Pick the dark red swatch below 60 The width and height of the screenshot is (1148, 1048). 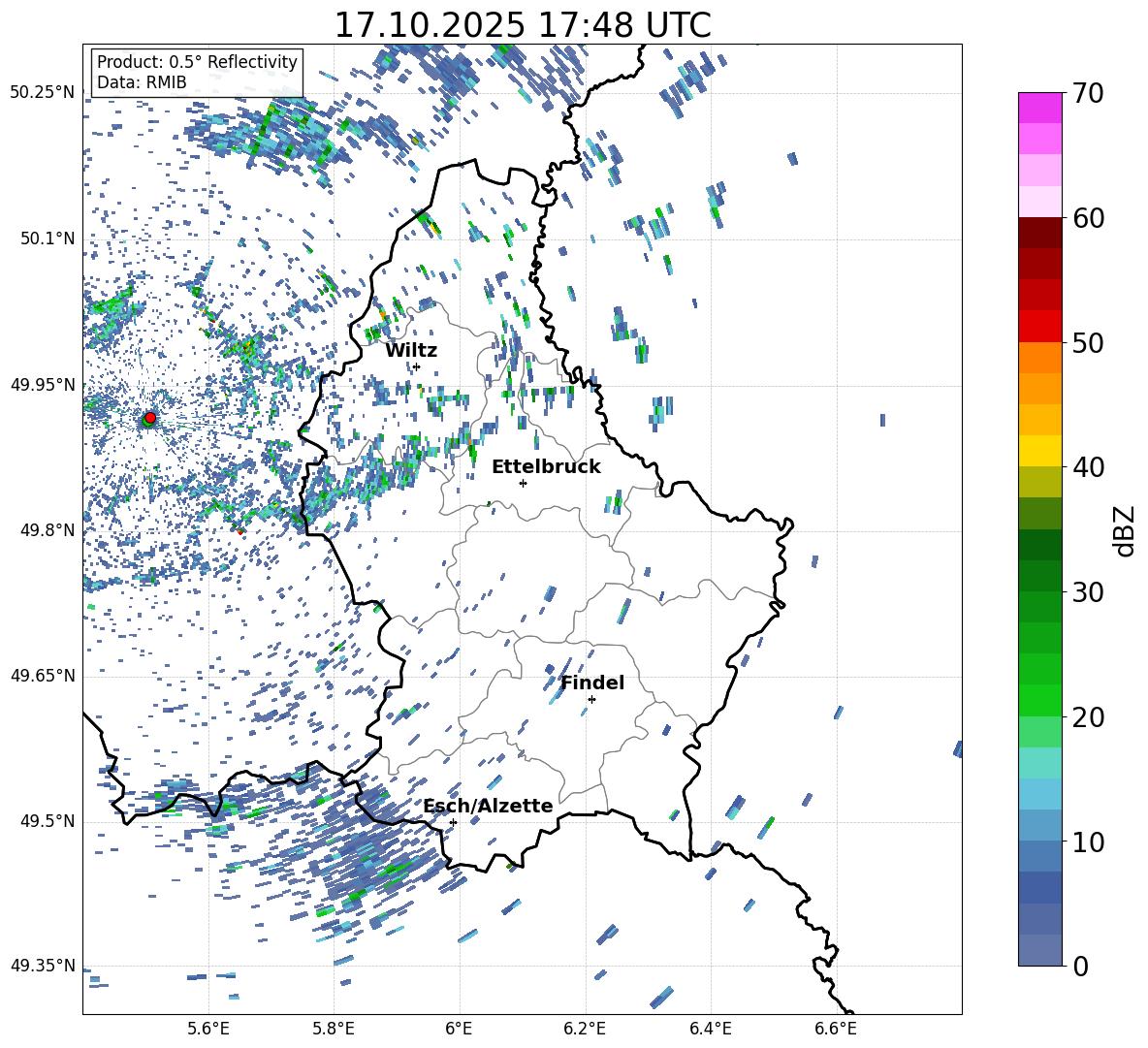(1040, 233)
